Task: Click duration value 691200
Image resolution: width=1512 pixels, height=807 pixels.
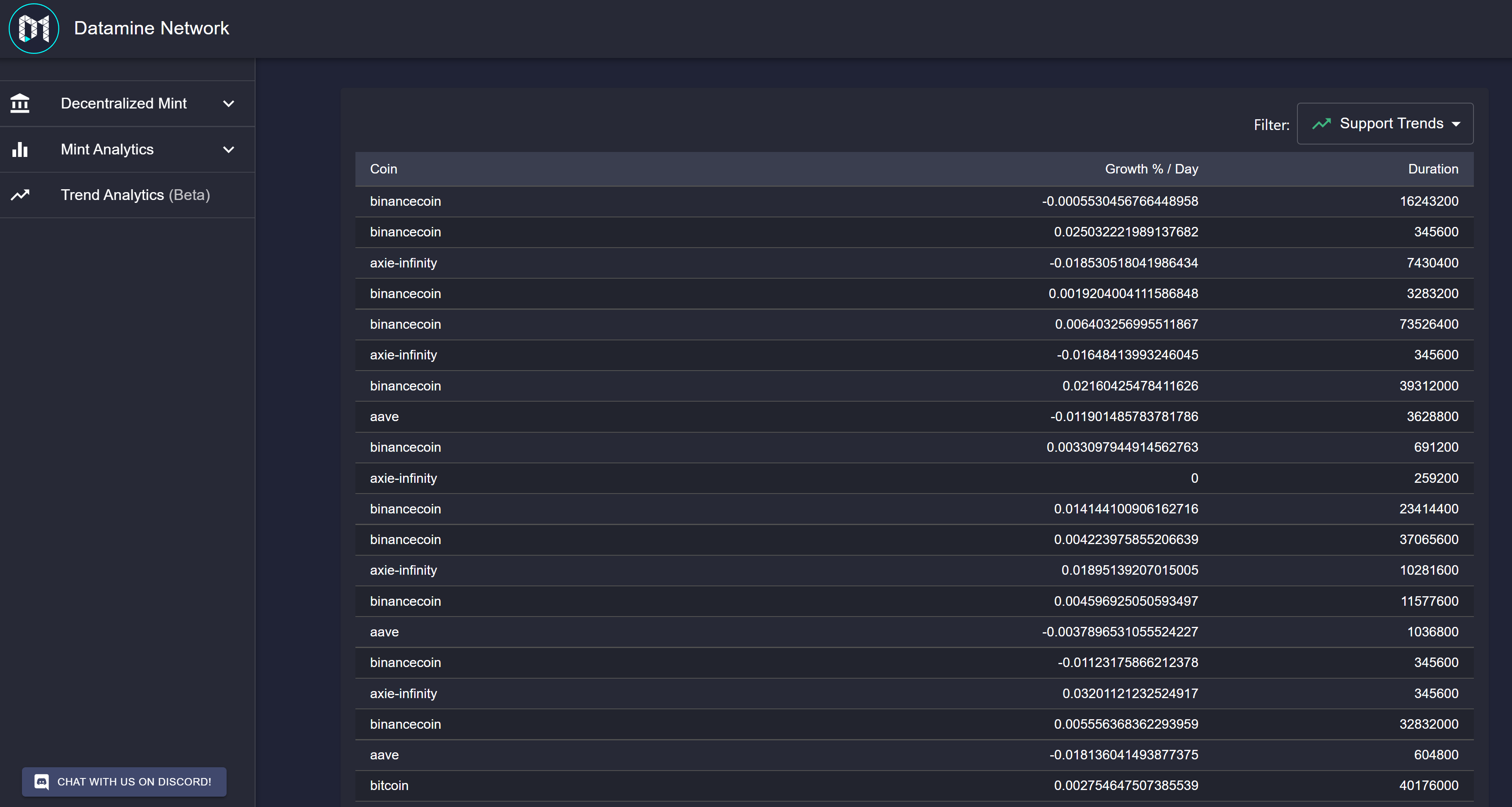Action: coord(1436,448)
